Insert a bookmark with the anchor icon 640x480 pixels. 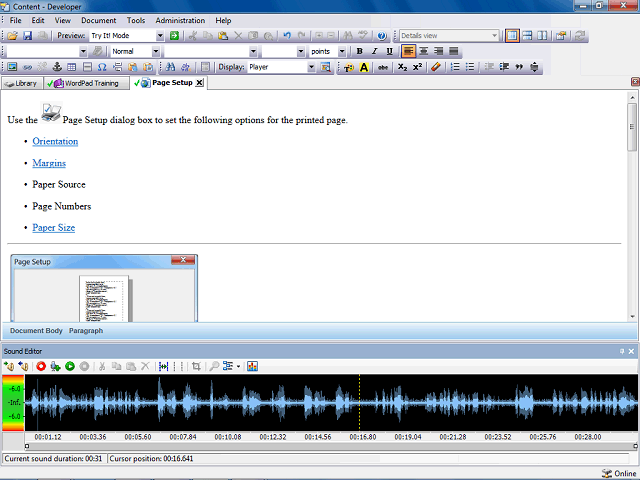pos(57,67)
